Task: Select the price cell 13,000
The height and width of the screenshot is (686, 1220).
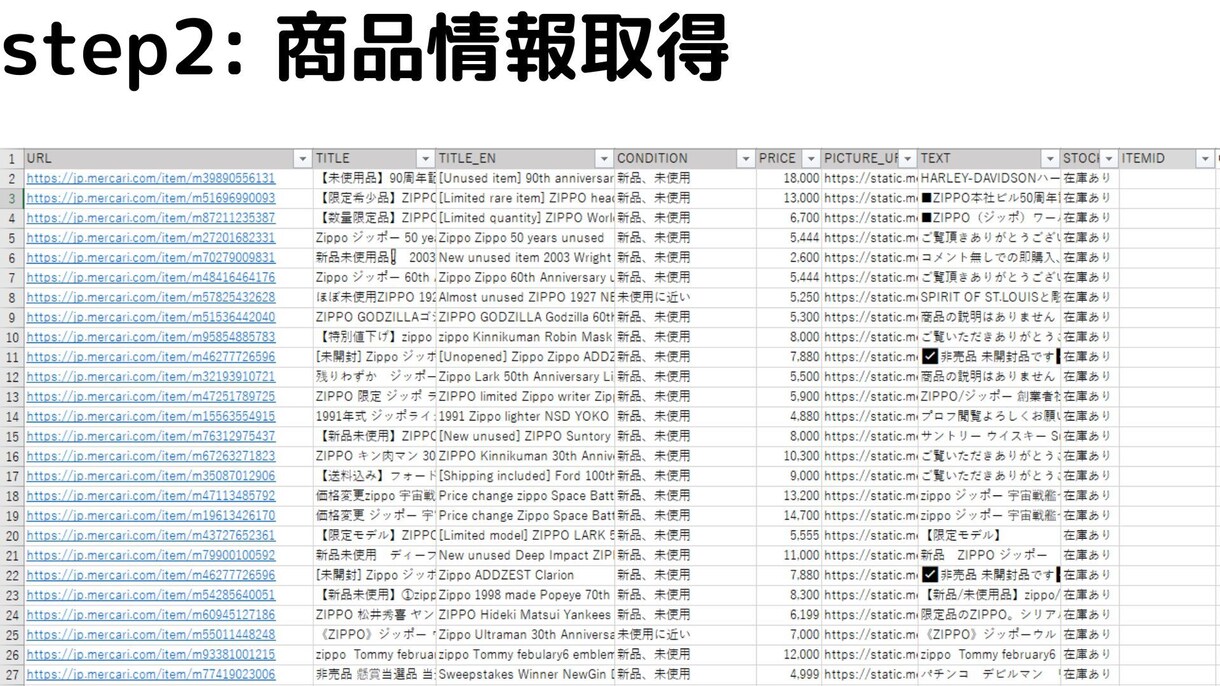Action: coord(789,198)
